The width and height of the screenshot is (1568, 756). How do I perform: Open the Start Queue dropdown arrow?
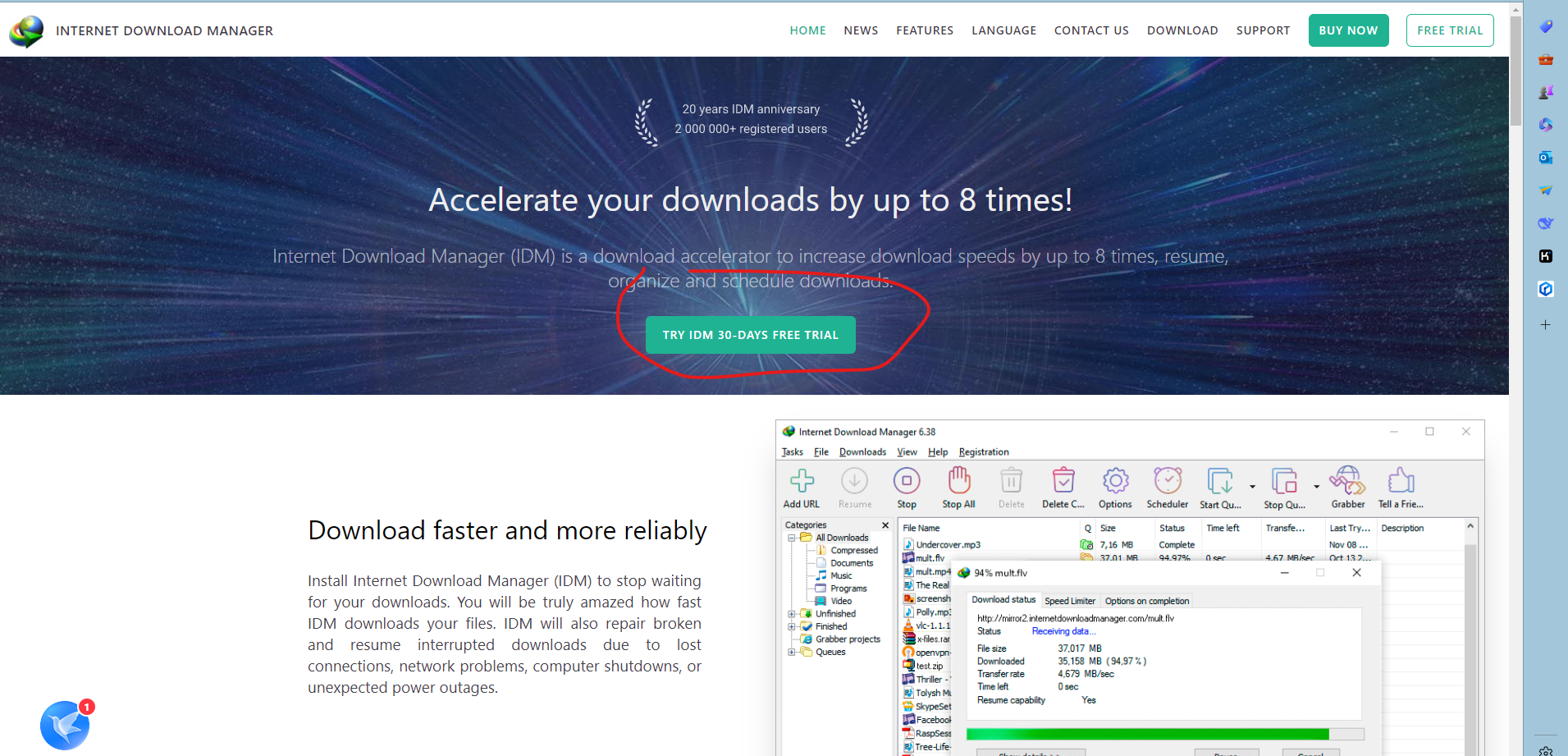1252,487
